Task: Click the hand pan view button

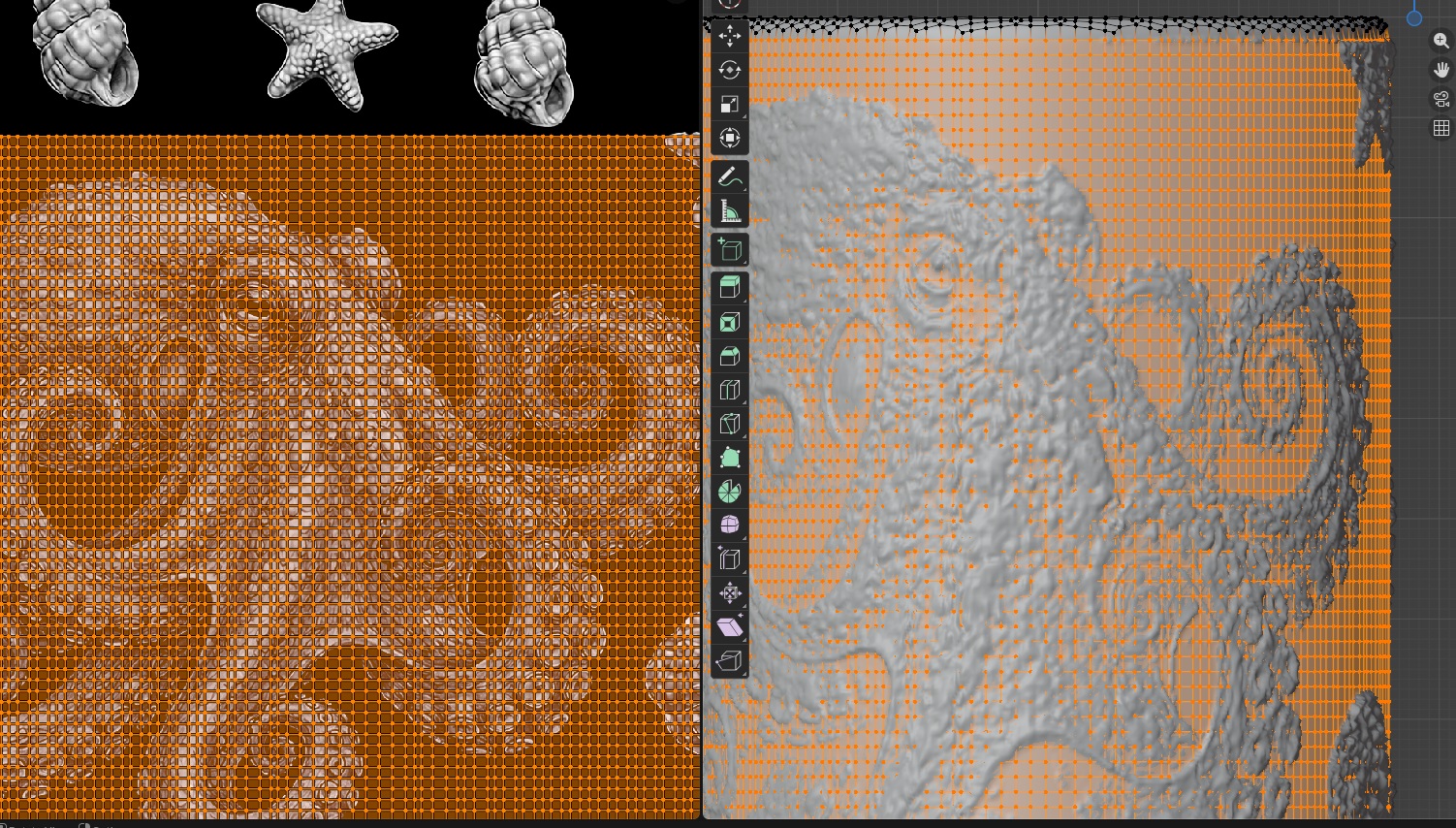Action: (1440, 70)
